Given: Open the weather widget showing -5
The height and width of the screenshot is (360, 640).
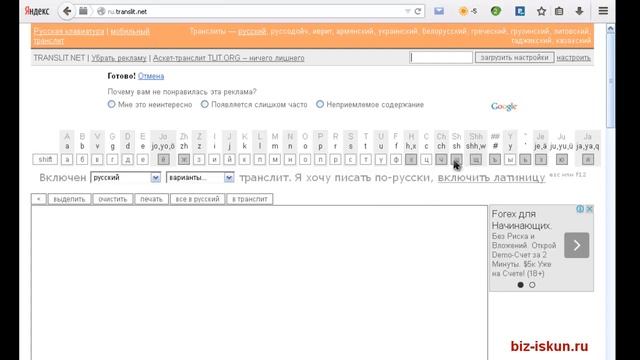Looking at the screenshot, I should pyautogui.click(x=468, y=11).
